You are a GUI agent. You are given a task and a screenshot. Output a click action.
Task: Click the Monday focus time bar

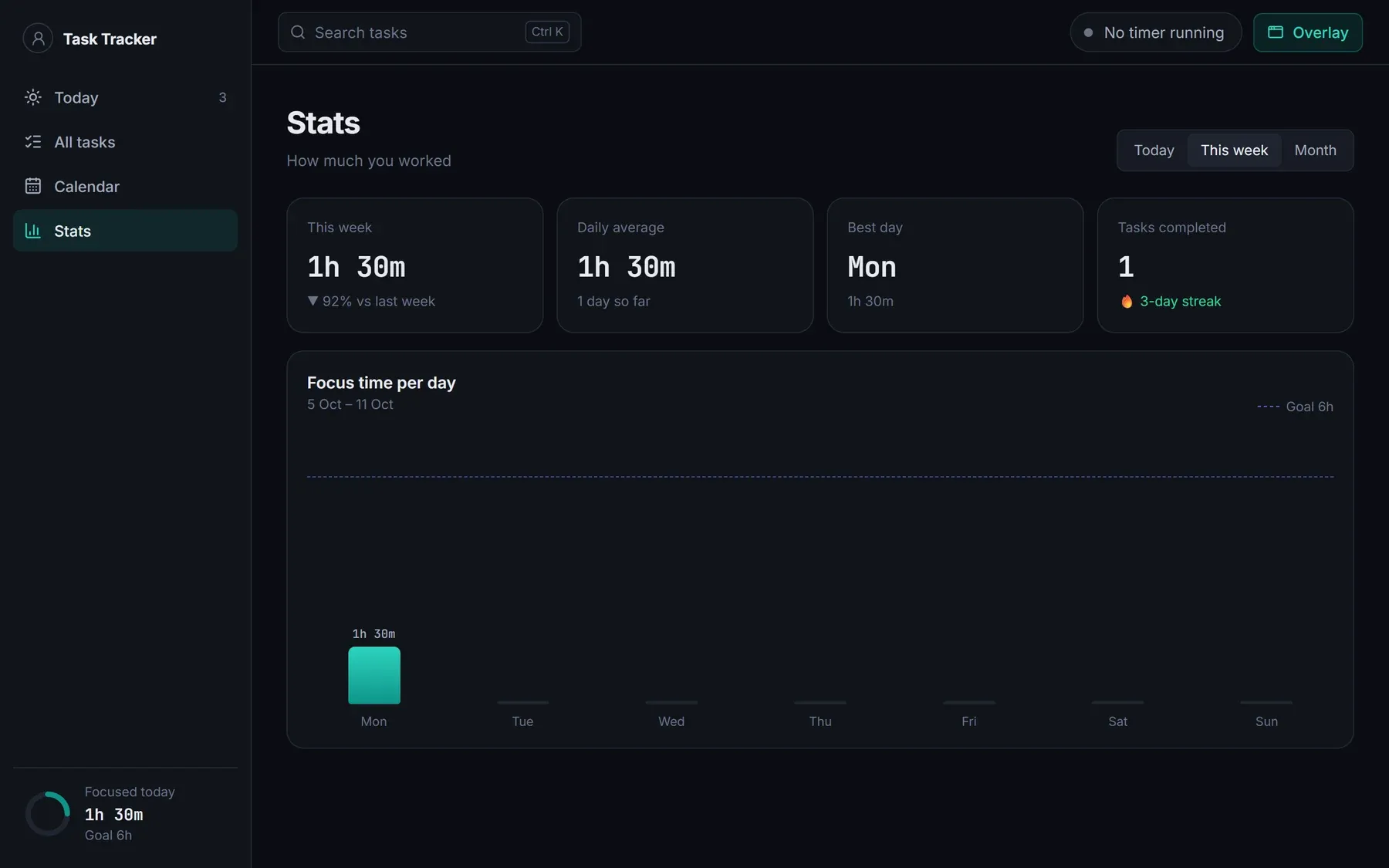(x=374, y=675)
